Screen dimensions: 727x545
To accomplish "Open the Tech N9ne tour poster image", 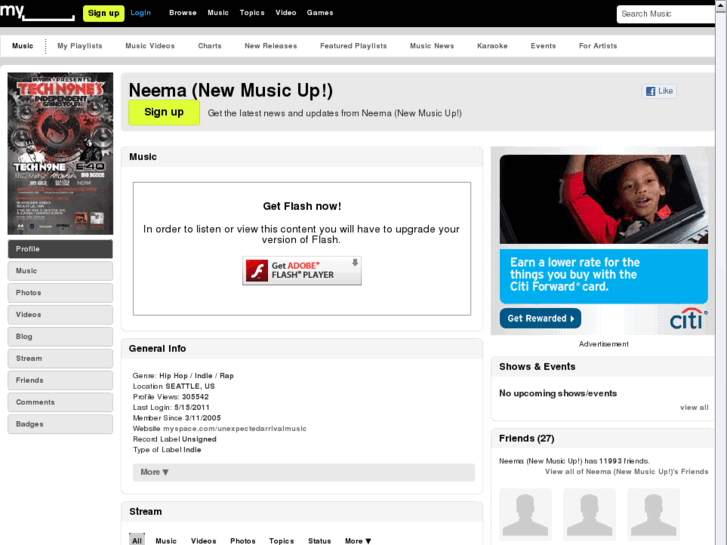I will click(x=60, y=154).
